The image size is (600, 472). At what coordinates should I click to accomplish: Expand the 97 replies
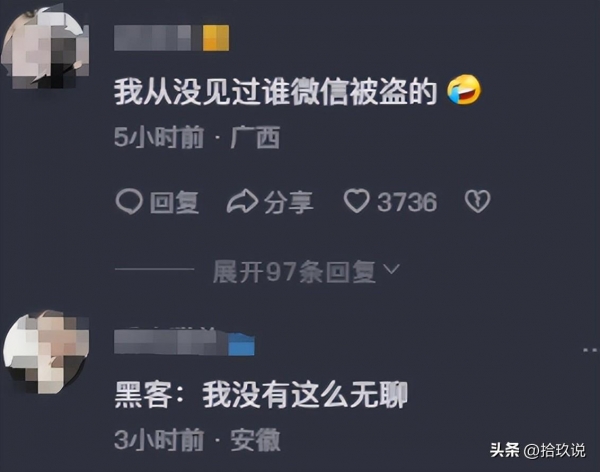(294, 271)
